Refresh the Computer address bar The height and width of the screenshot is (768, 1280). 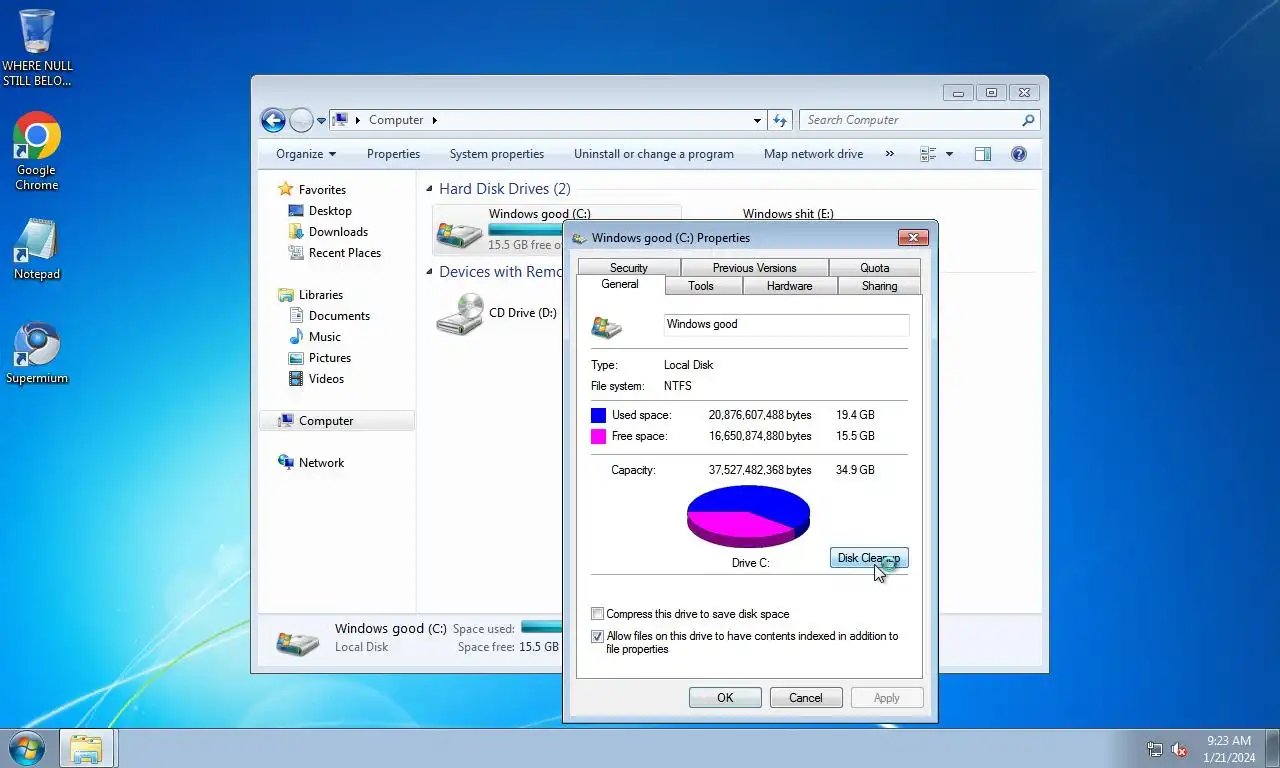(x=780, y=120)
